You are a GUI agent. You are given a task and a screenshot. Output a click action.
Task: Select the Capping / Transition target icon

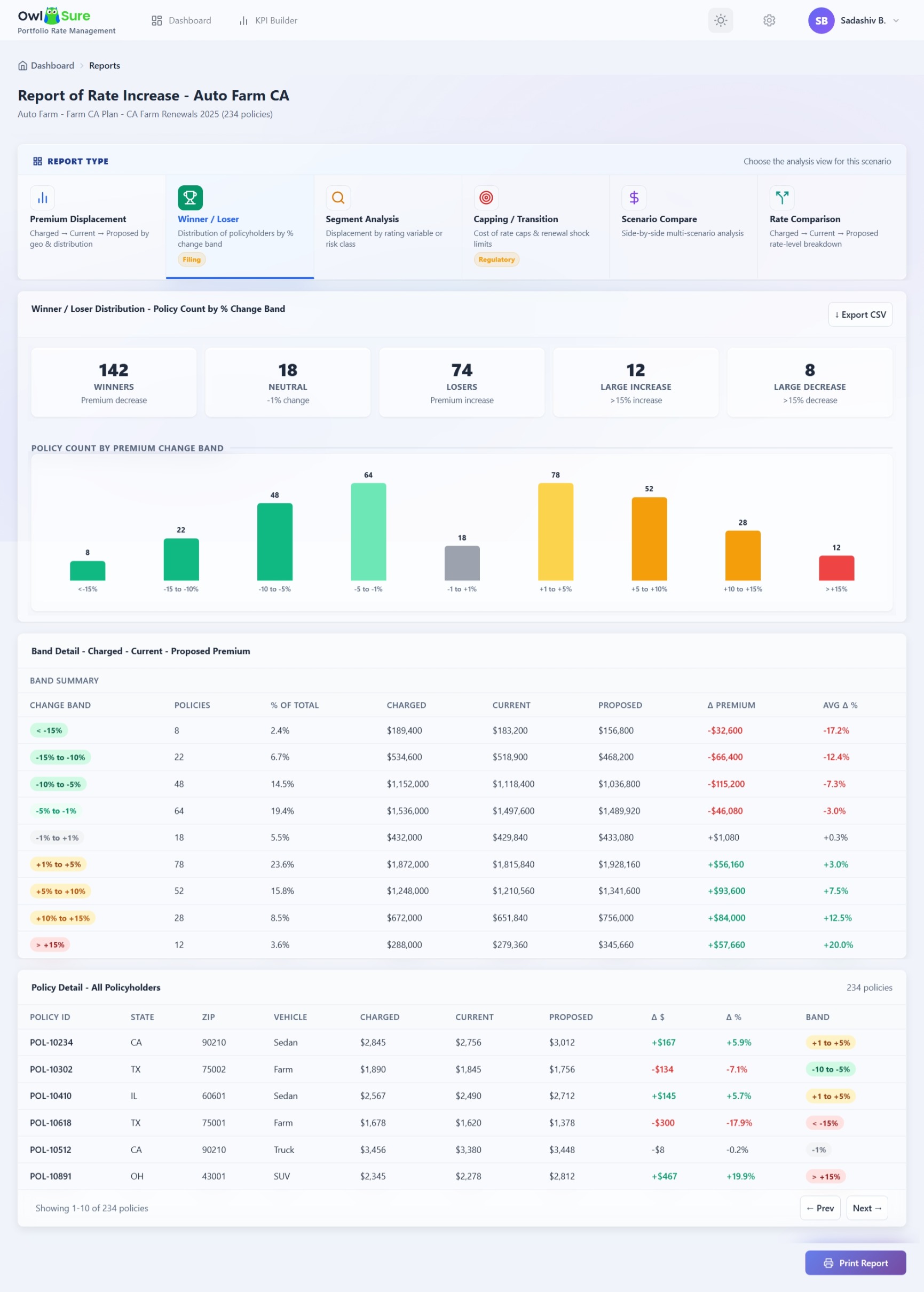[x=486, y=198]
